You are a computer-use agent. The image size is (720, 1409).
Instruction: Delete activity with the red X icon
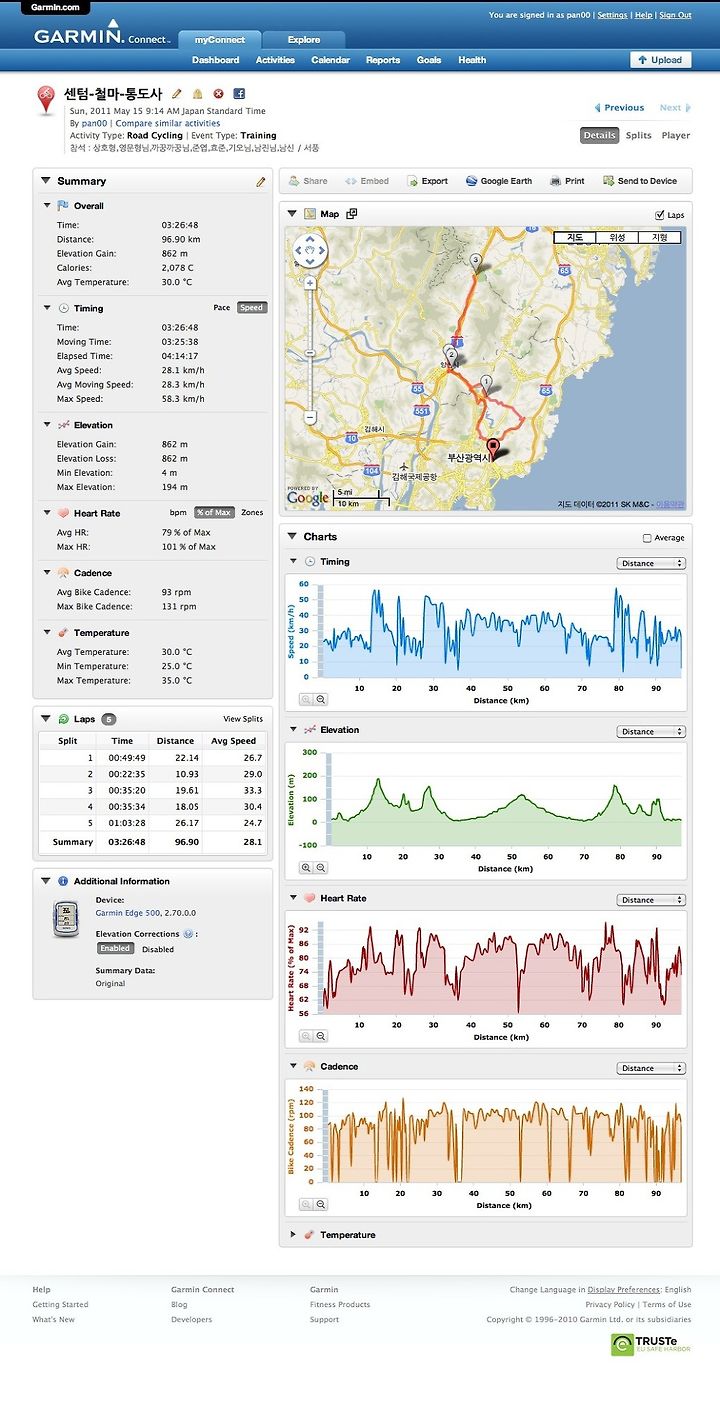click(x=219, y=93)
